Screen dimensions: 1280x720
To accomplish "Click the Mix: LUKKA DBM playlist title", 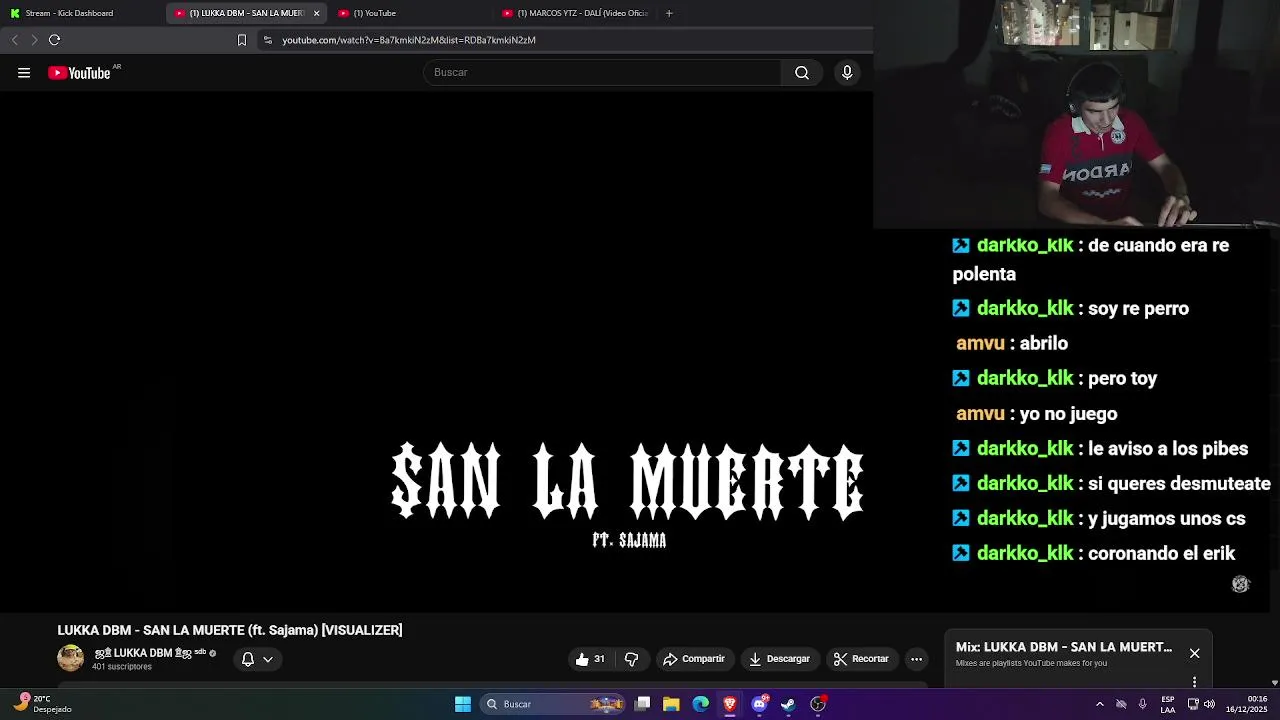I will click(1063, 647).
